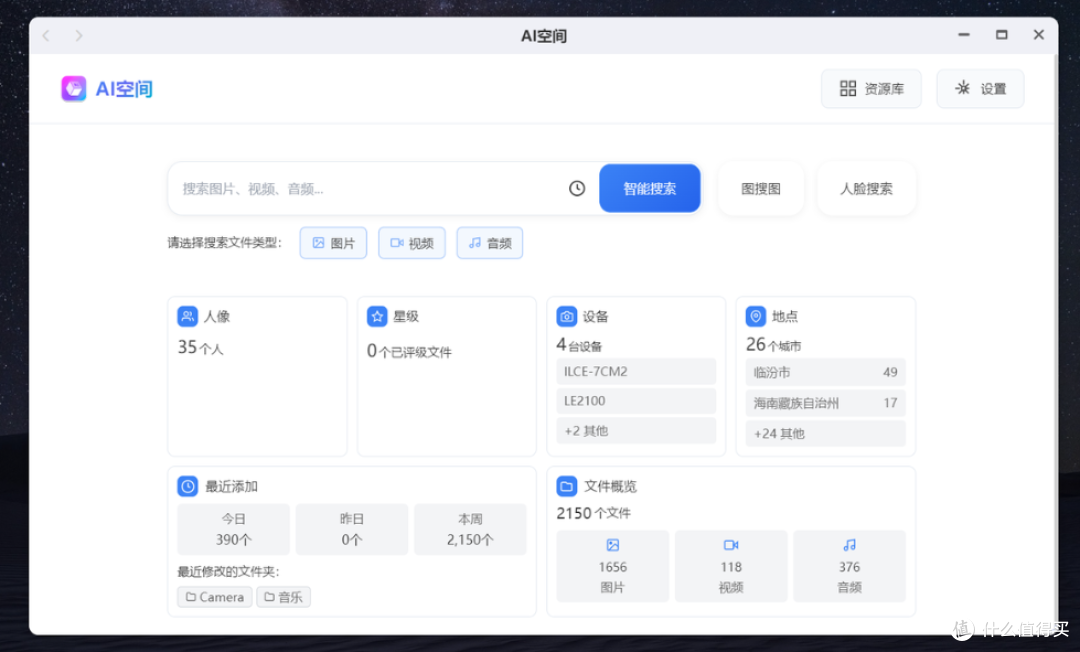Open 本周 2,150个 recent files
Screen dimensions: 1080x652
tap(470, 529)
